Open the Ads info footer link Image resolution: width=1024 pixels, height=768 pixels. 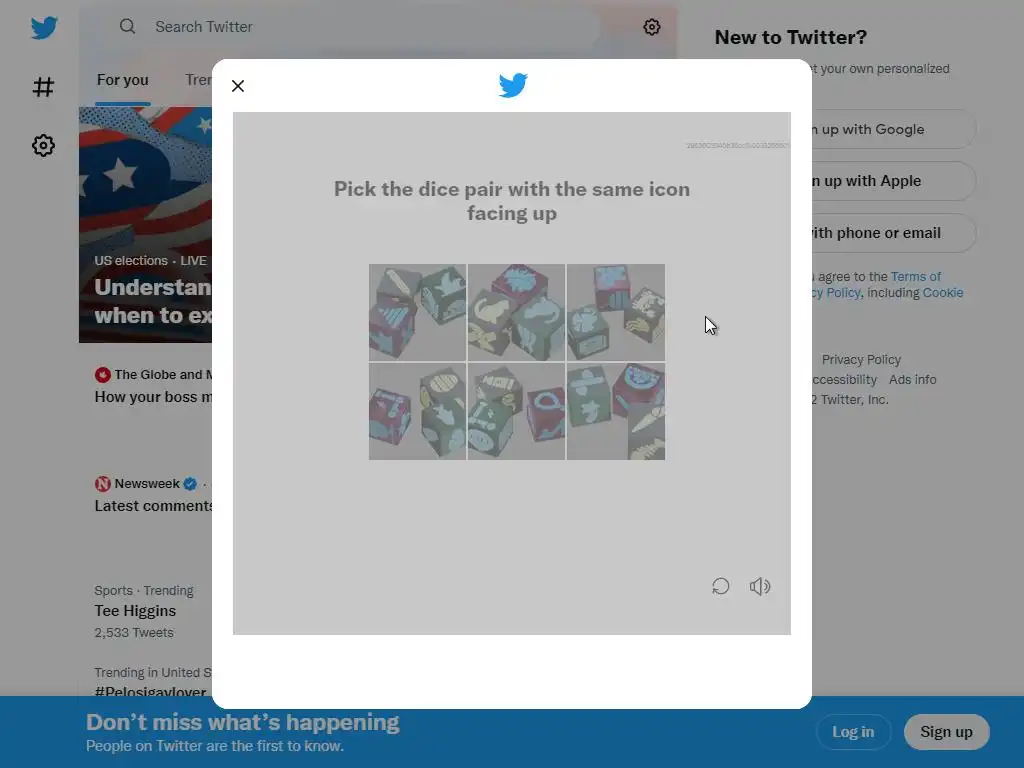[912, 379]
